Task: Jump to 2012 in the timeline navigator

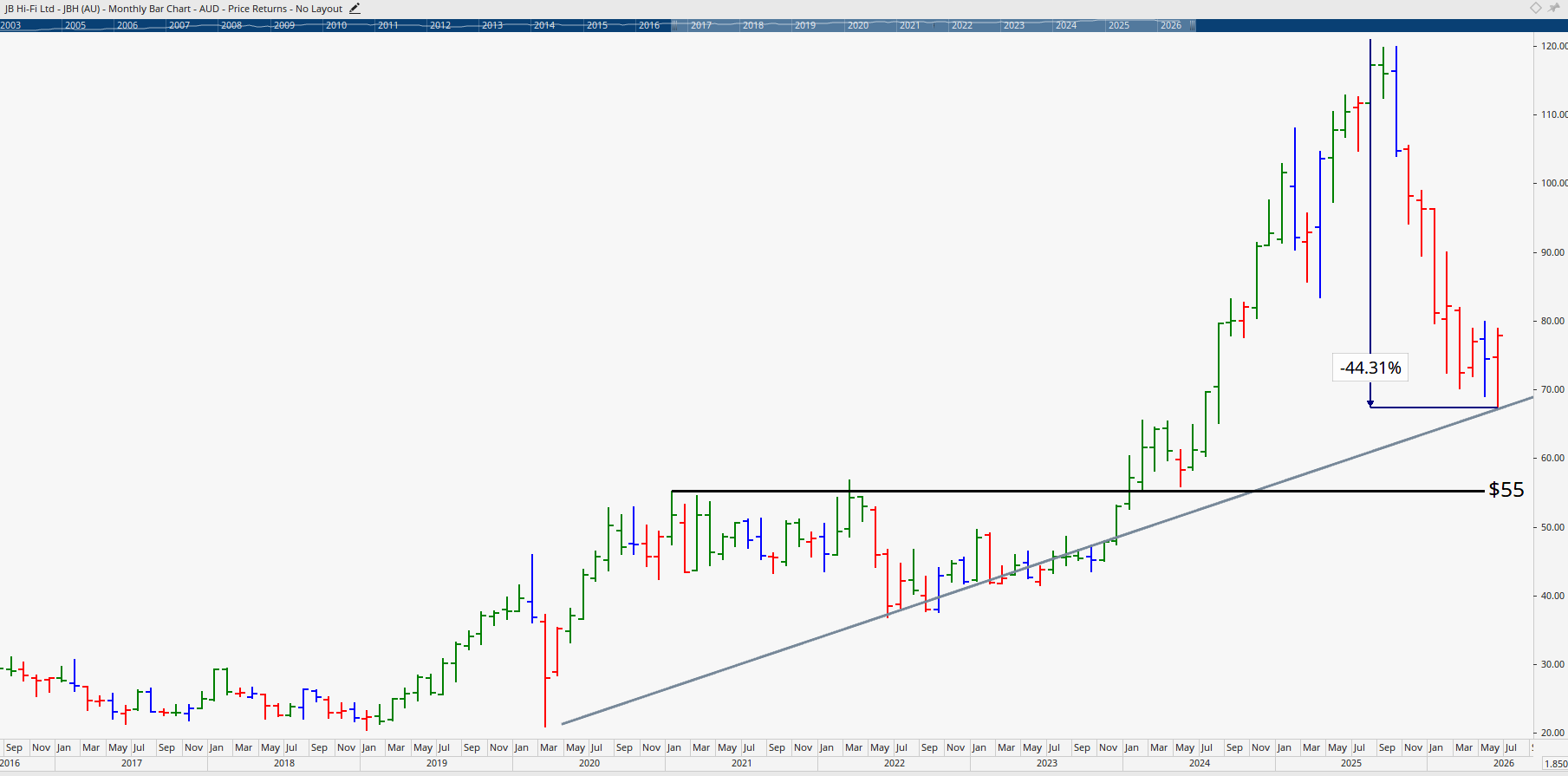Action: [440, 25]
